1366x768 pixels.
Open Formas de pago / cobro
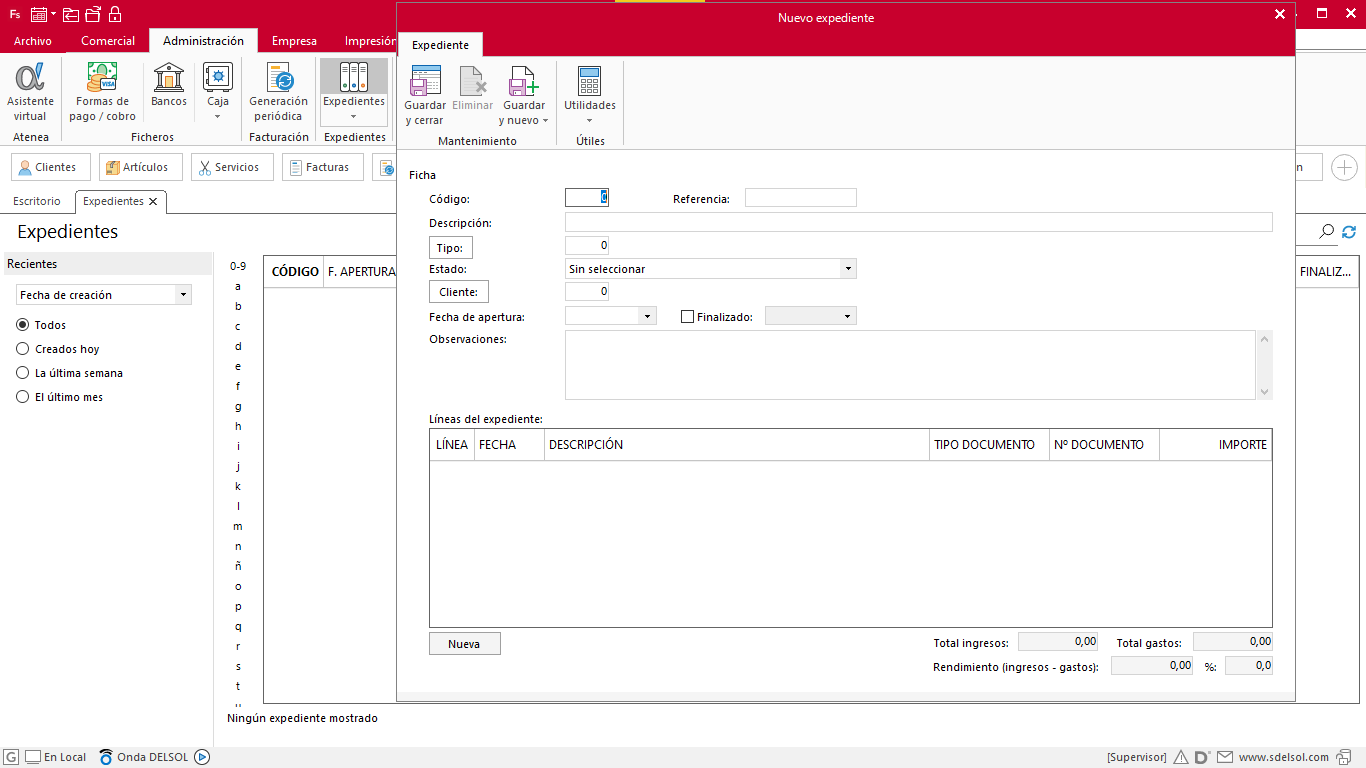click(x=102, y=78)
